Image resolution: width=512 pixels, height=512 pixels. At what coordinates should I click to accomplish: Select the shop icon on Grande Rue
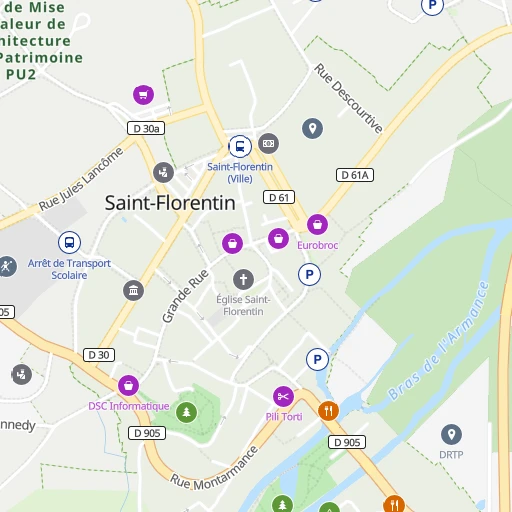[232, 243]
